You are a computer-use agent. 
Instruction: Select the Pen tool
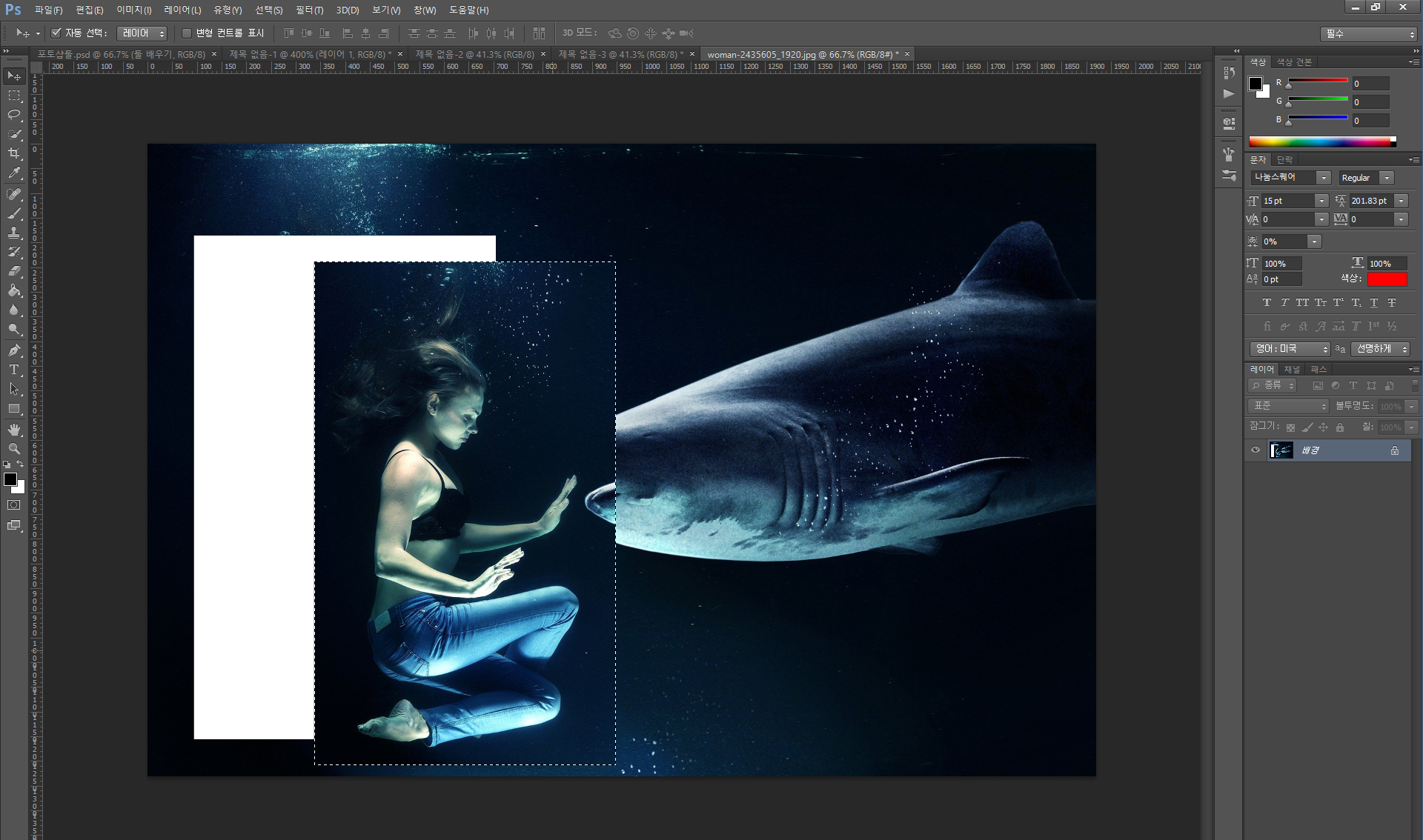14,350
